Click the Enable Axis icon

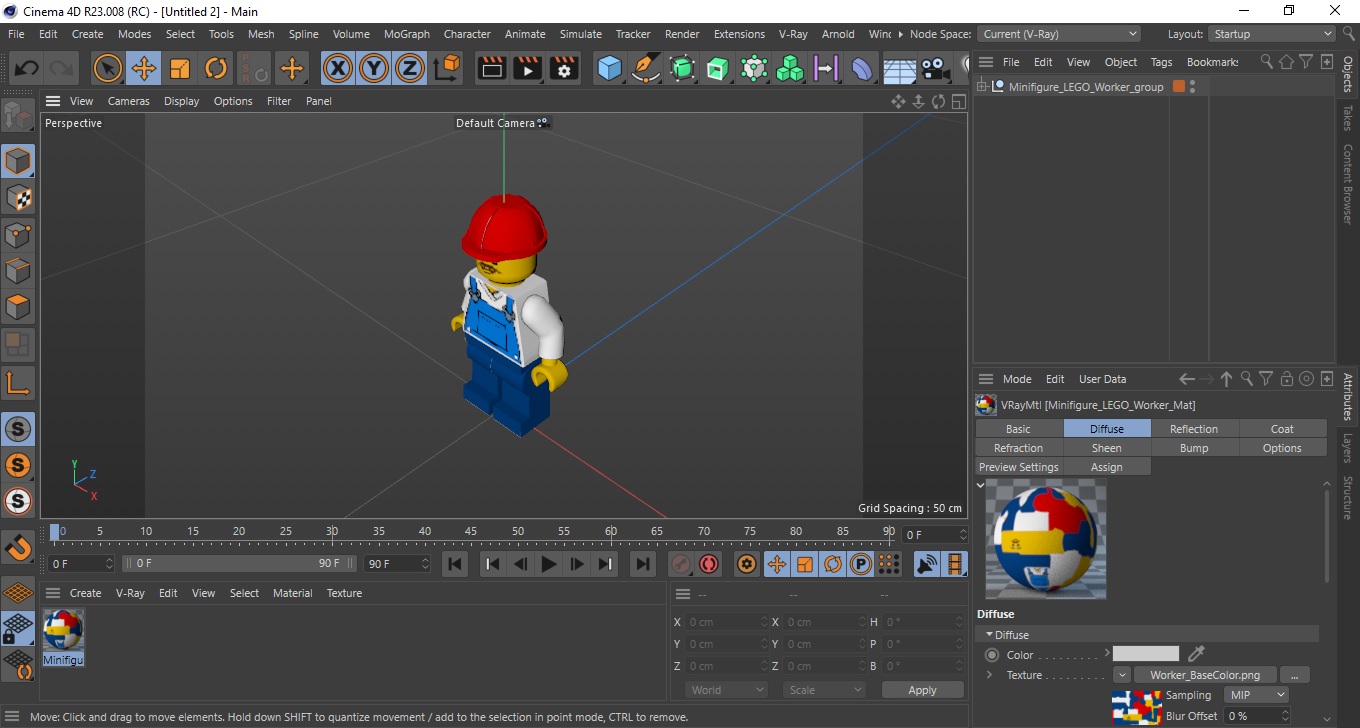(18, 382)
